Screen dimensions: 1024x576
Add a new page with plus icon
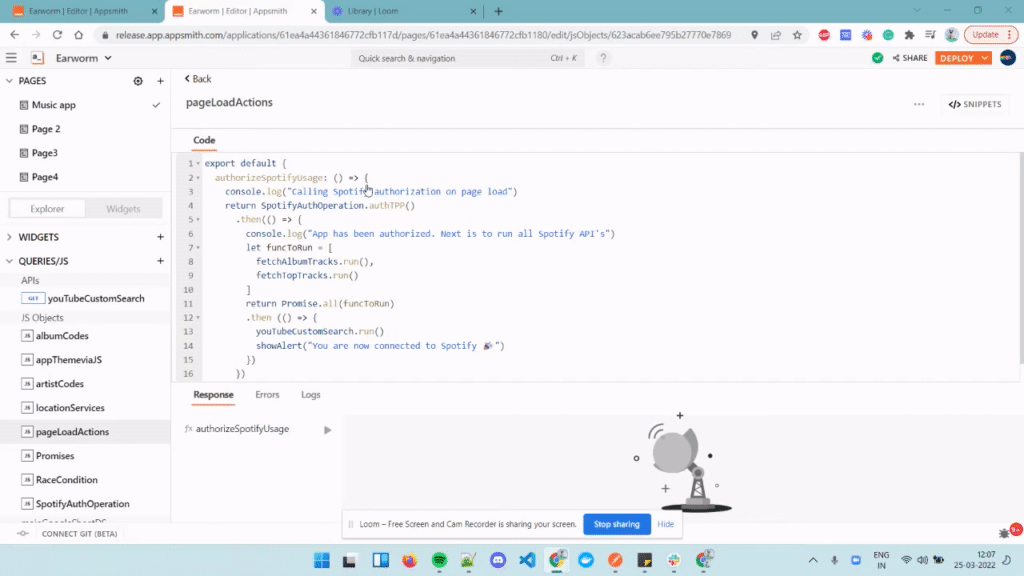click(160, 81)
